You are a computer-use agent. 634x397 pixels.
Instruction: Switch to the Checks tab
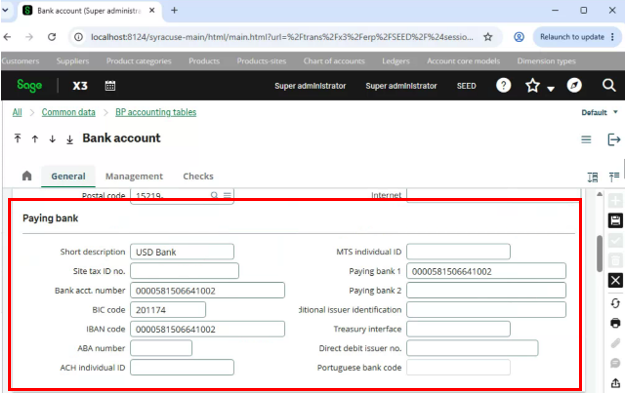[x=198, y=176]
